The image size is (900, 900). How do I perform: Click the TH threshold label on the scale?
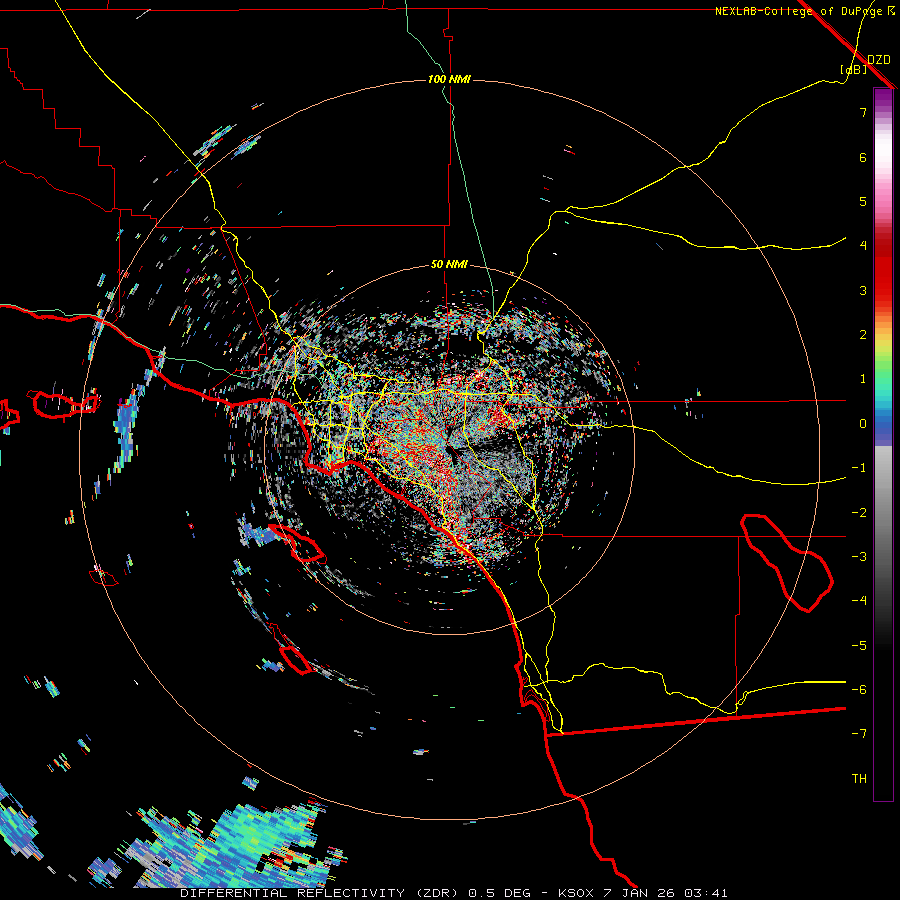pos(859,779)
